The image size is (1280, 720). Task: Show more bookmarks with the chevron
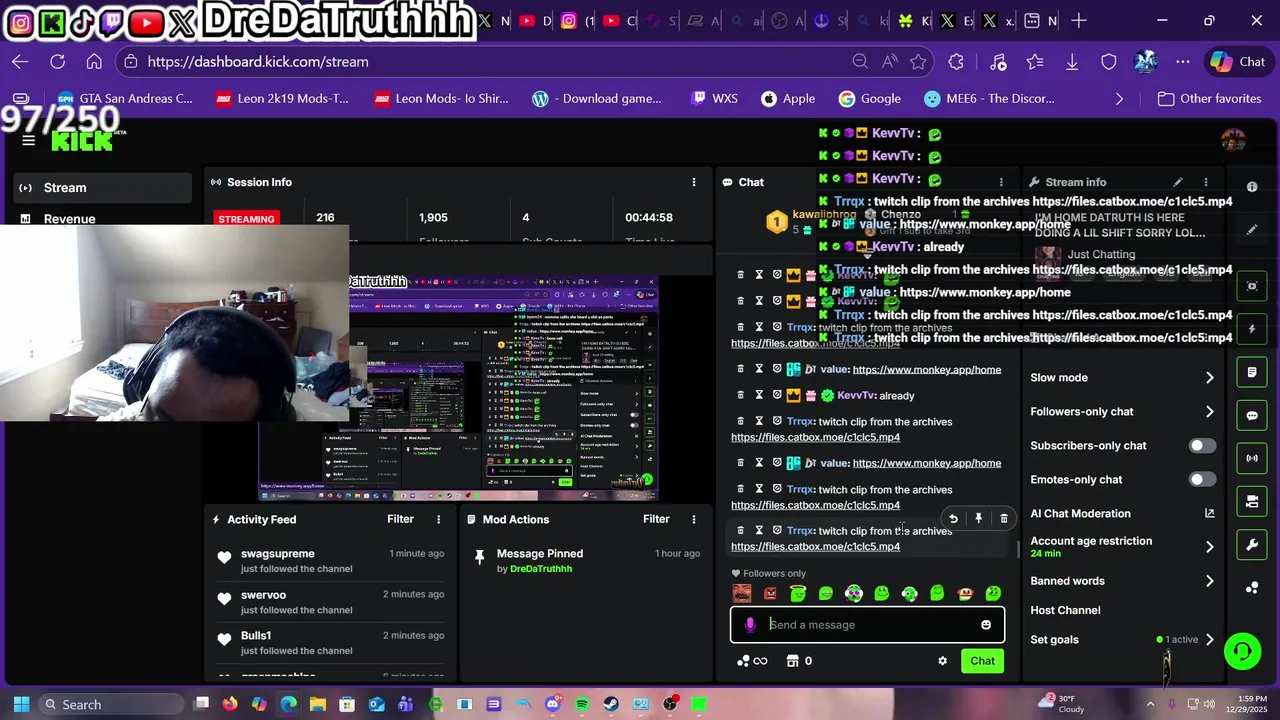coord(1119,99)
